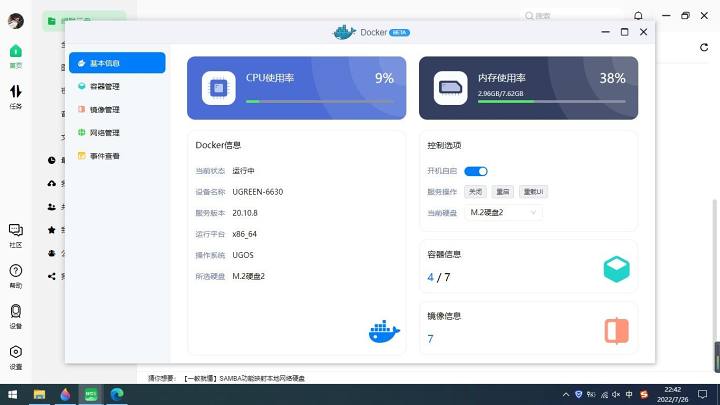Image resolution: width=720 pixels, height=405 pixels.
Task: Open 任务 transfers in left rail
Action: click(16, 96)
